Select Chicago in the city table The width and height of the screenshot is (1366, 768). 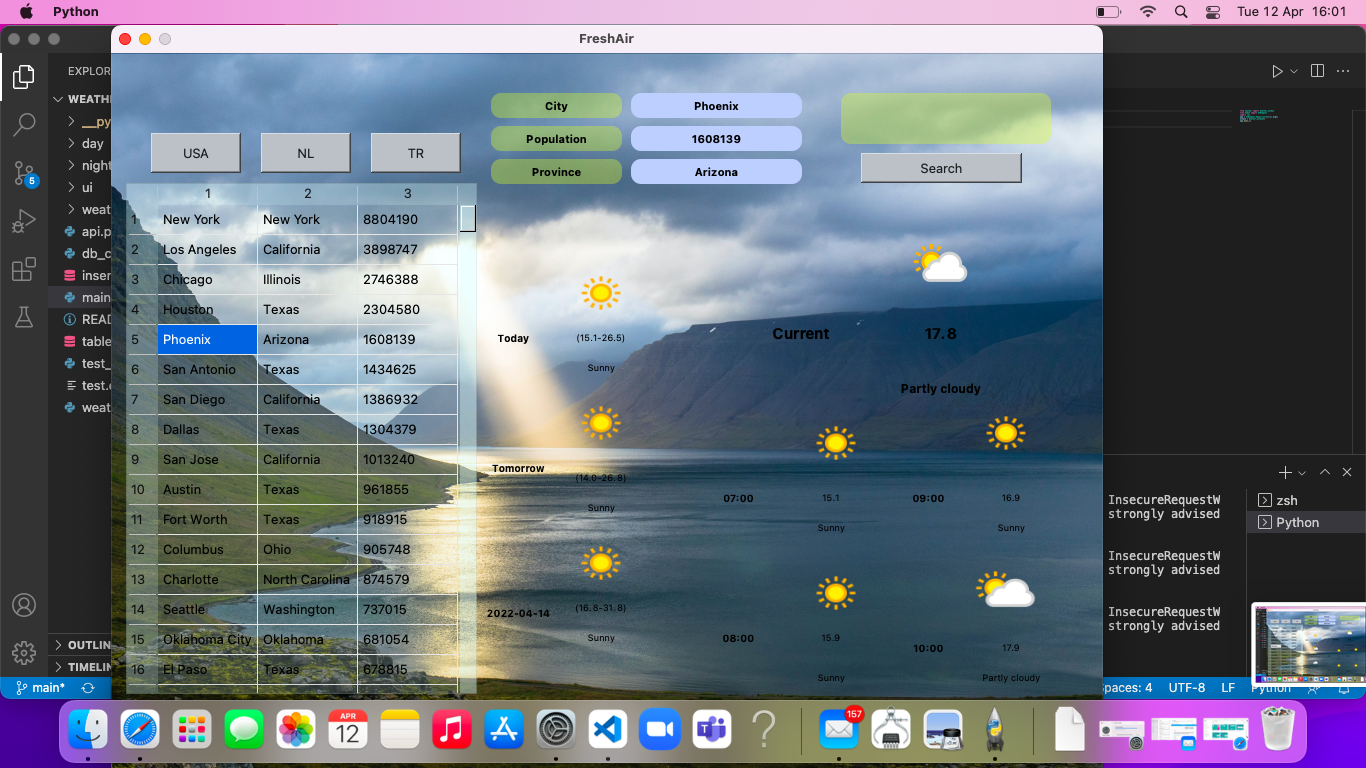click(x=207, y=279)
